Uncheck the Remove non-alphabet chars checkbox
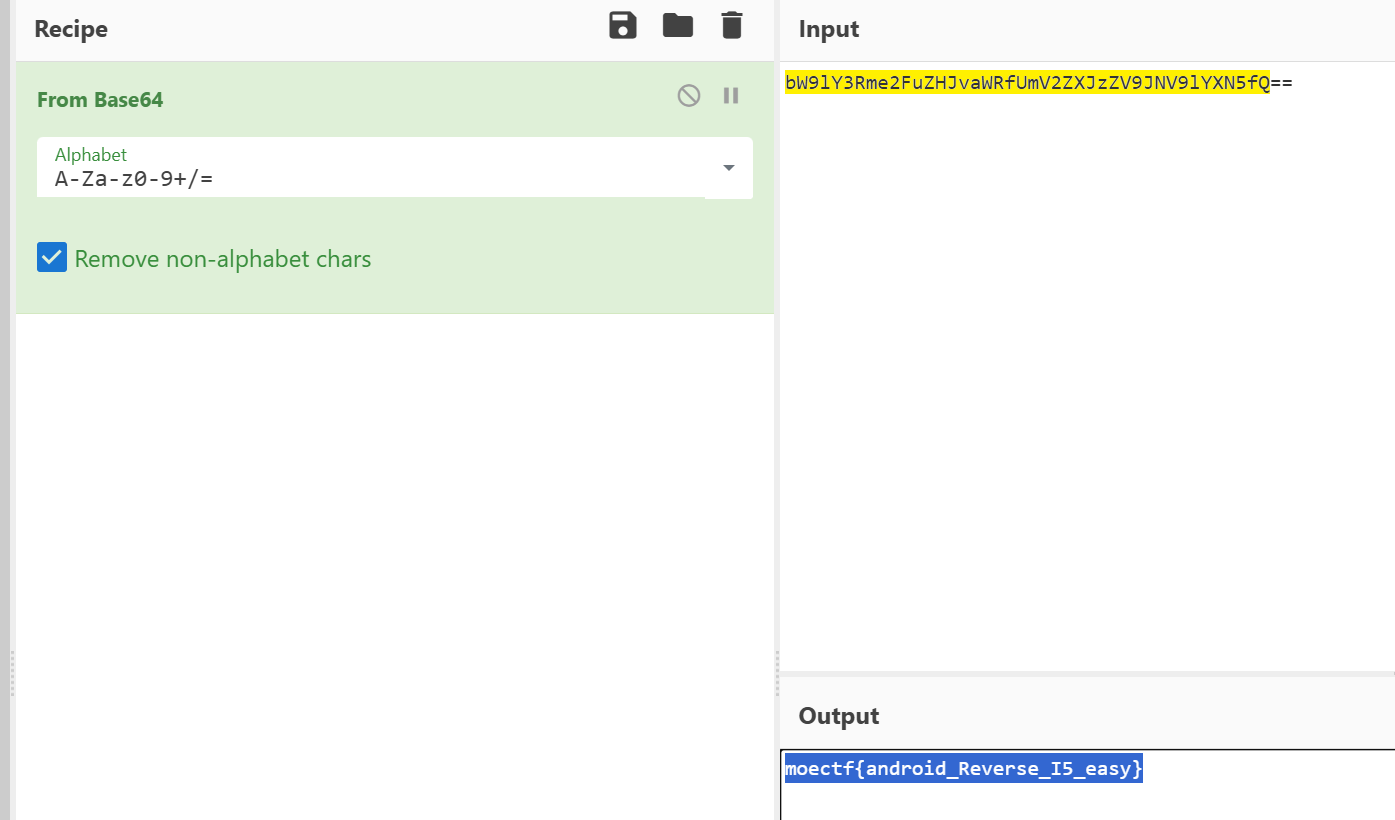 click(x=52, y=258)
